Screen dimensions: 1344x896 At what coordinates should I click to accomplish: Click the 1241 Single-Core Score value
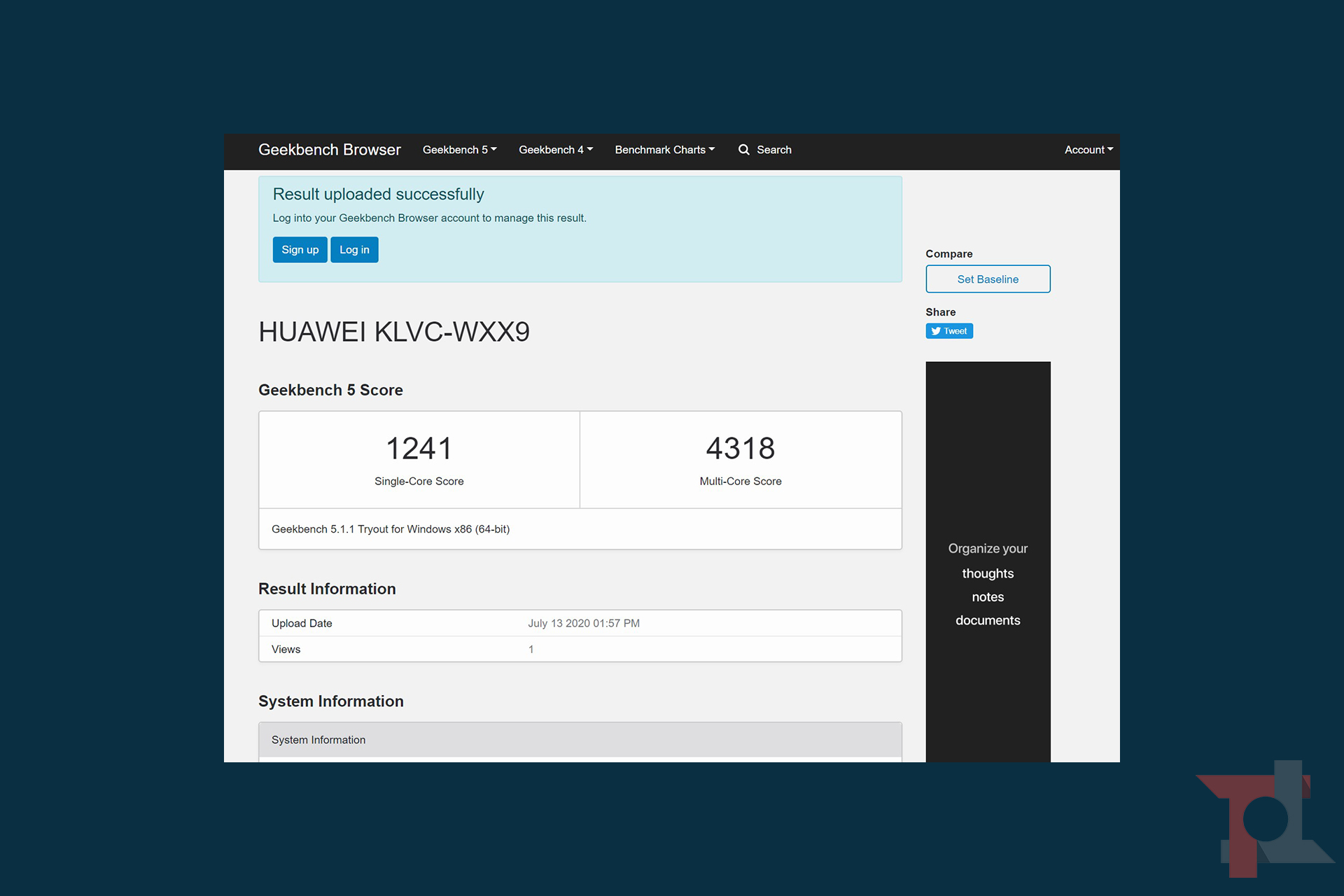point(419,449)
